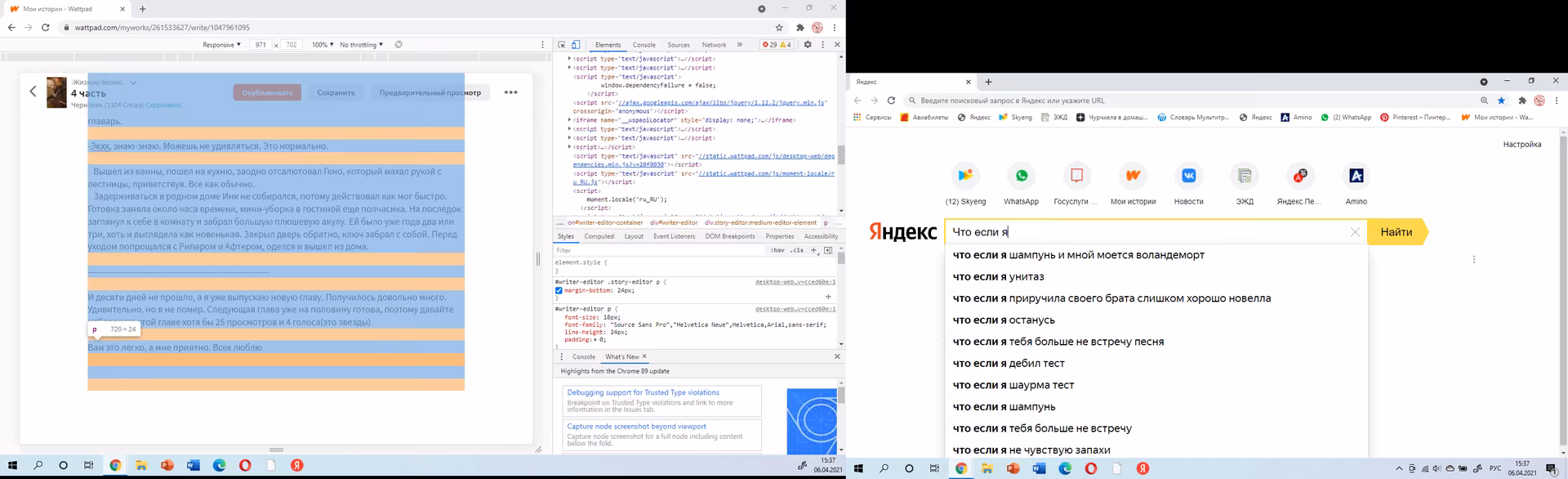Open the Amino shortcut tile
Viewport: 1568px width, 479px height.
coord(1356,184)
